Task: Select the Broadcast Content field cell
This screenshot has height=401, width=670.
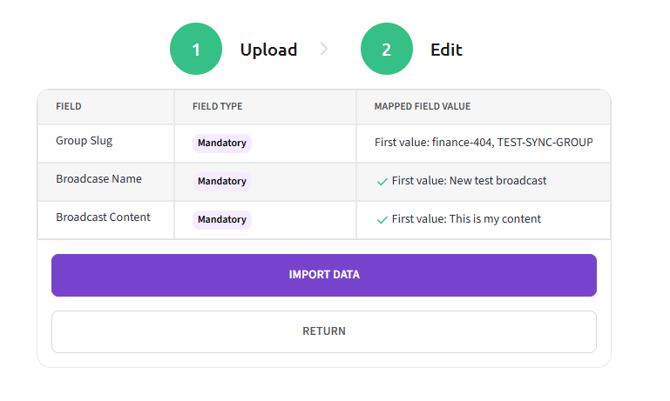Action: coord(103,217)
